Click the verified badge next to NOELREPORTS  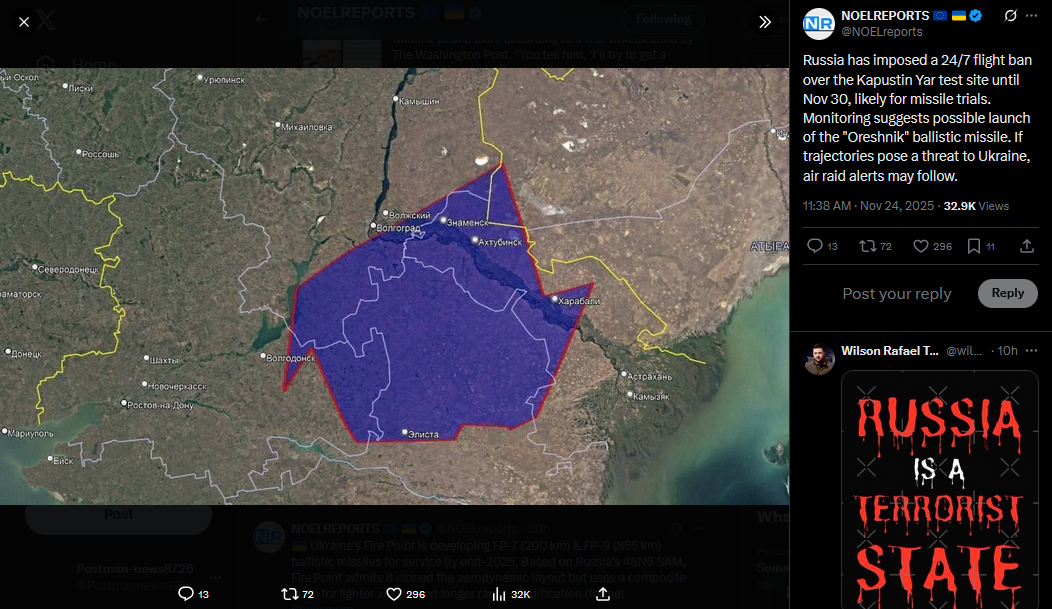point(976,15)
